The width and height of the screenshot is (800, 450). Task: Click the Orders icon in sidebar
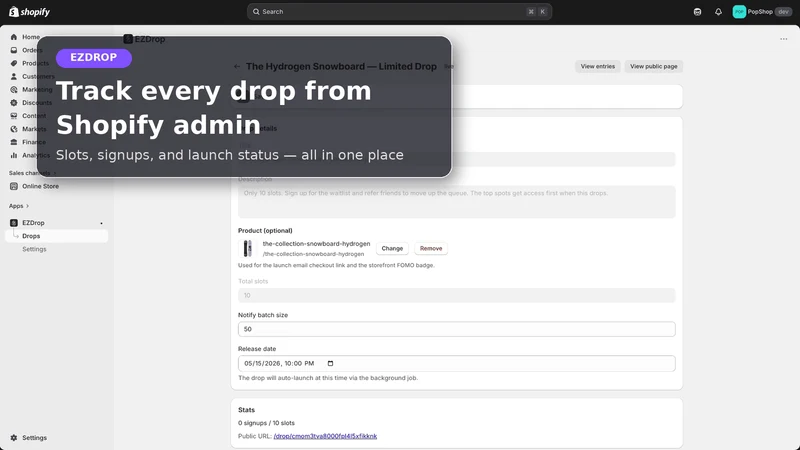click(14, 50)
